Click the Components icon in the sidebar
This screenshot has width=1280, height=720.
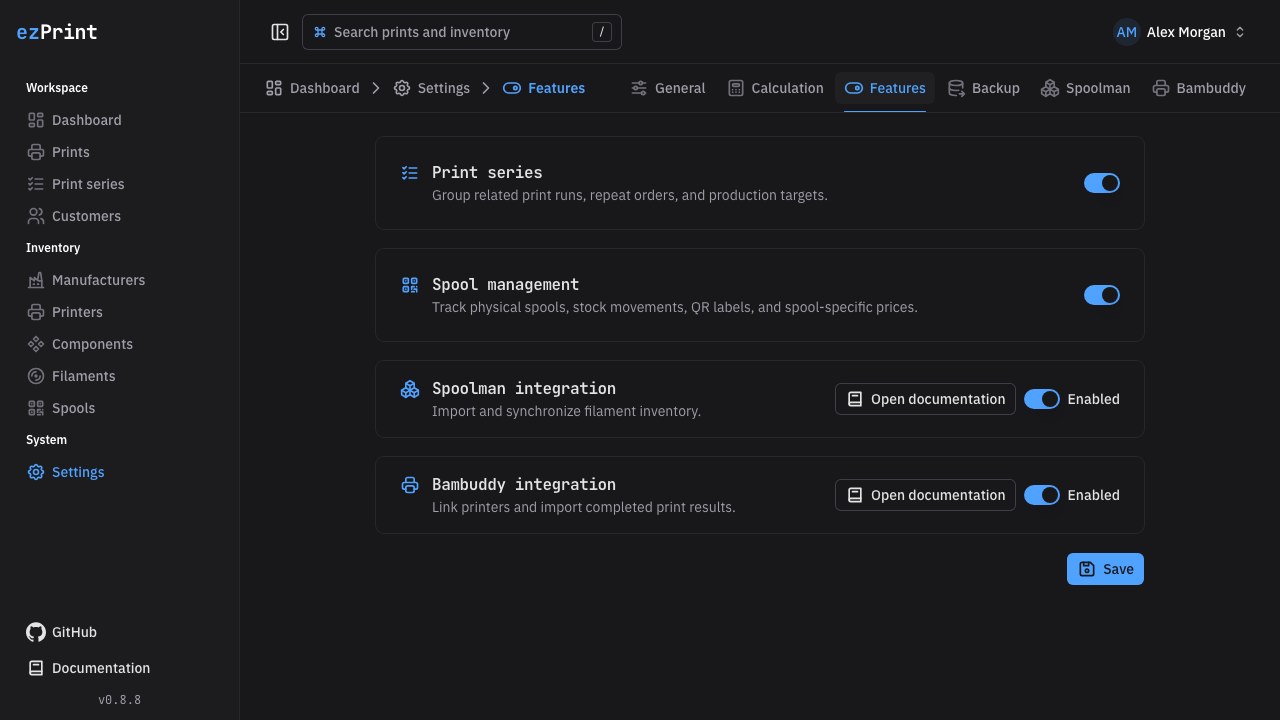pyautogui.click(x=36, y=344)
